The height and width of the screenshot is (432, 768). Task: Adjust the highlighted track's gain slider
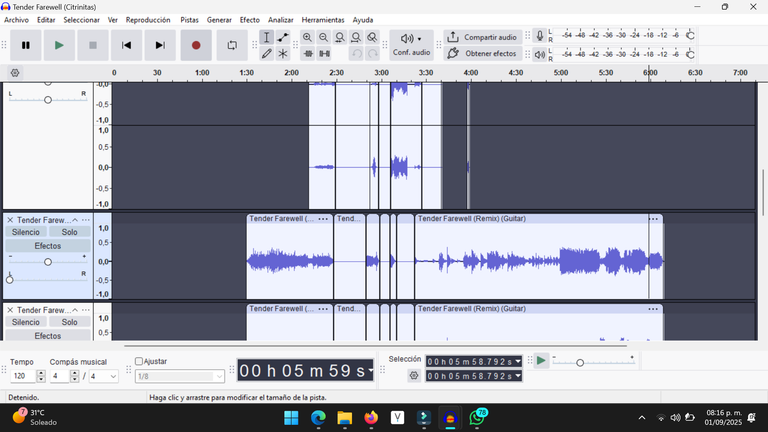(x=48, y=262)
